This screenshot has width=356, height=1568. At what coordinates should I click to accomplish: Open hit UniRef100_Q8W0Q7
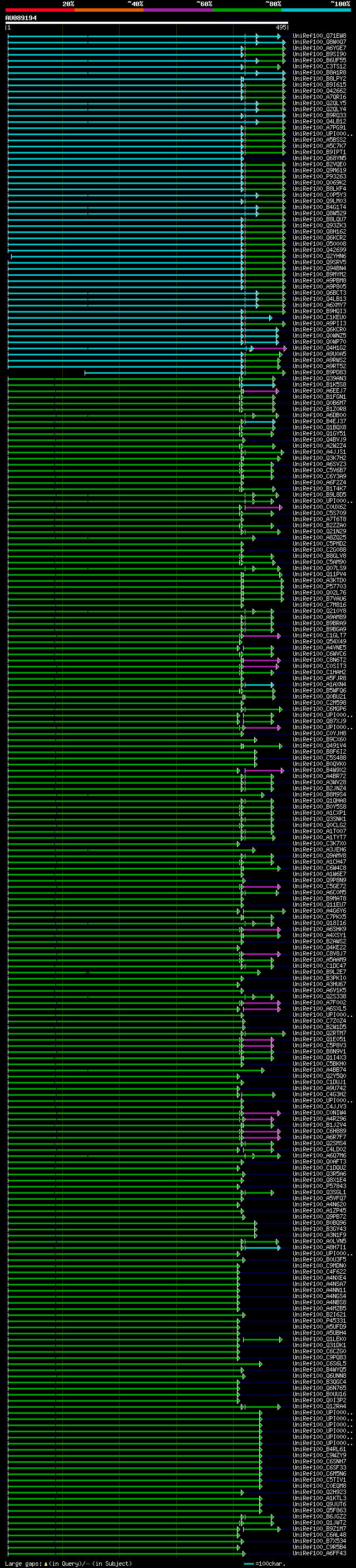point(319,42)
